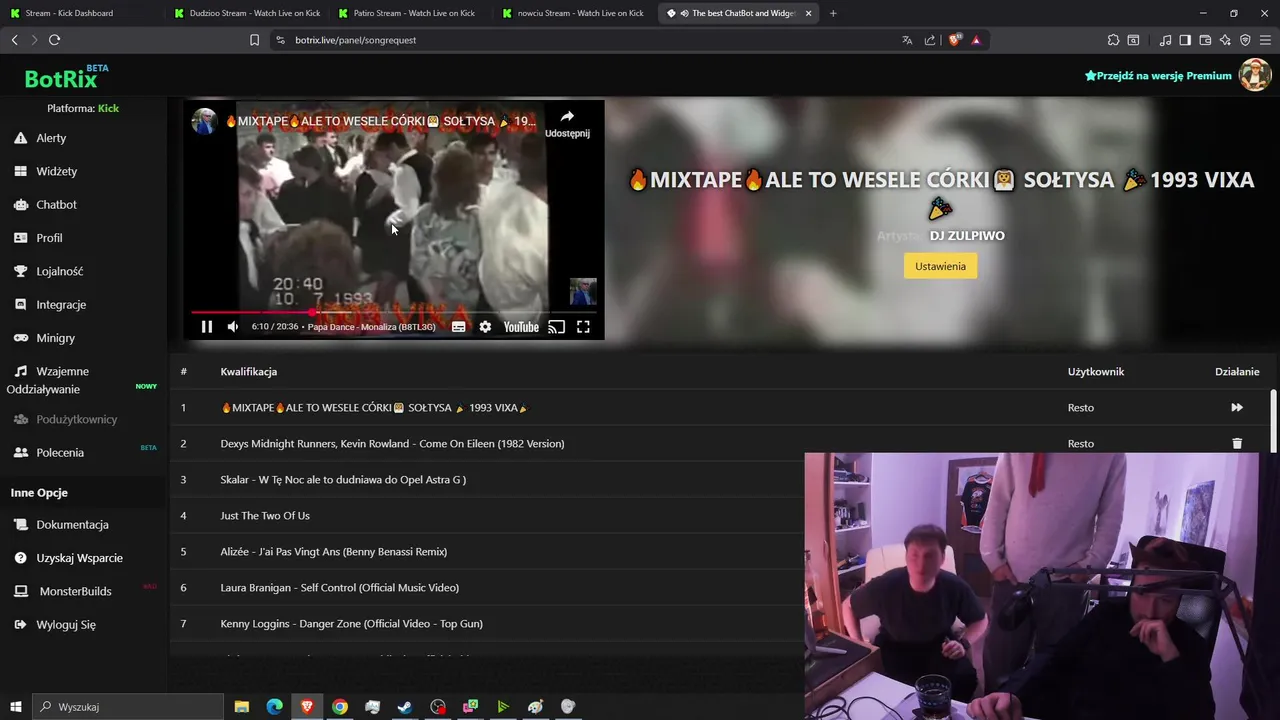Open Windows Start menu
Image resolution: width=1280 pixels, height=720 pixels.
(15, 707)
